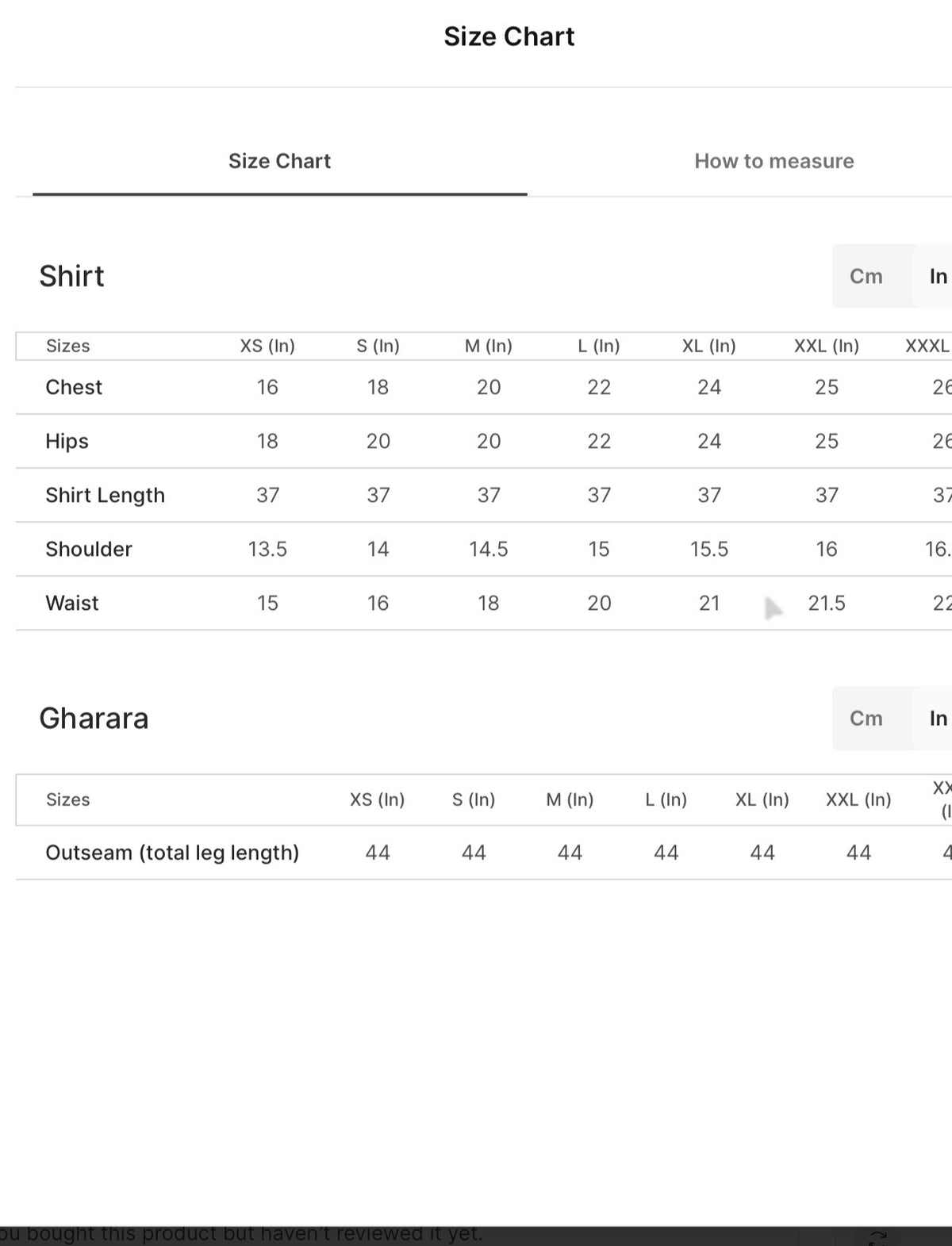Viewport: 952px width, 1246px height.
Task: Click the M (In) Gharara column header
Action: (x=570, y=799)
